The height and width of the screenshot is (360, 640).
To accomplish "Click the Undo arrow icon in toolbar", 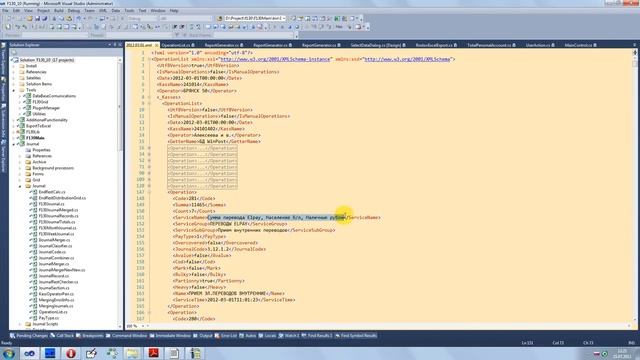I will pos(79,19).
